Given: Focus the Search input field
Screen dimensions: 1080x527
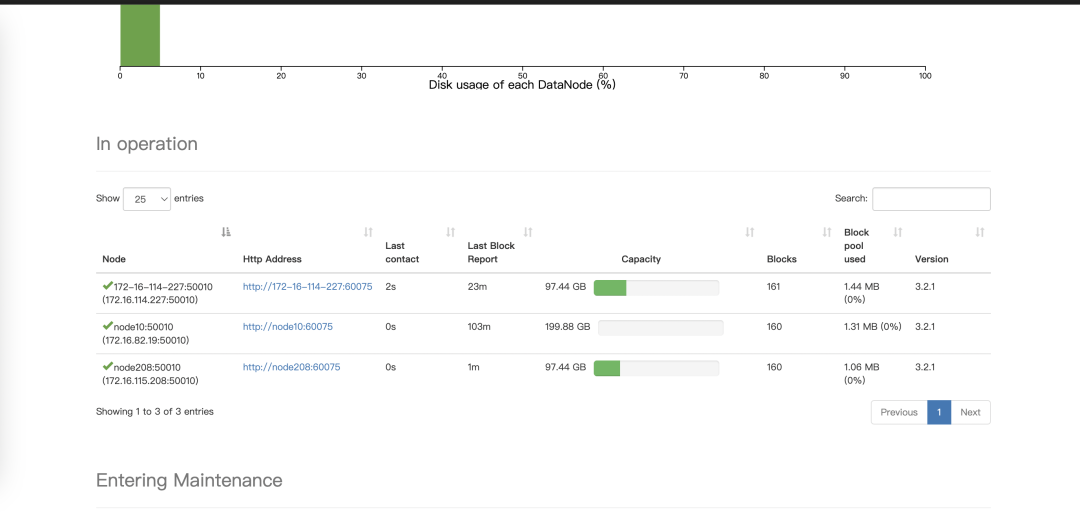Looking at the screenshot, I should click(x=931, y=199).
